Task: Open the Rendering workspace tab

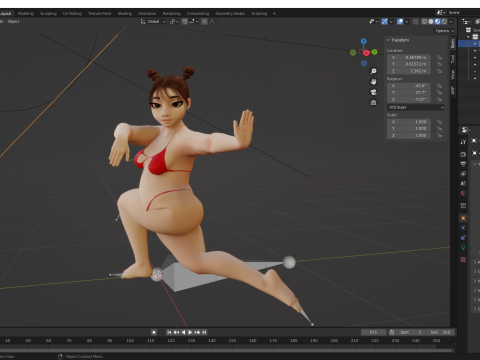Action: (x=172, y=14)
